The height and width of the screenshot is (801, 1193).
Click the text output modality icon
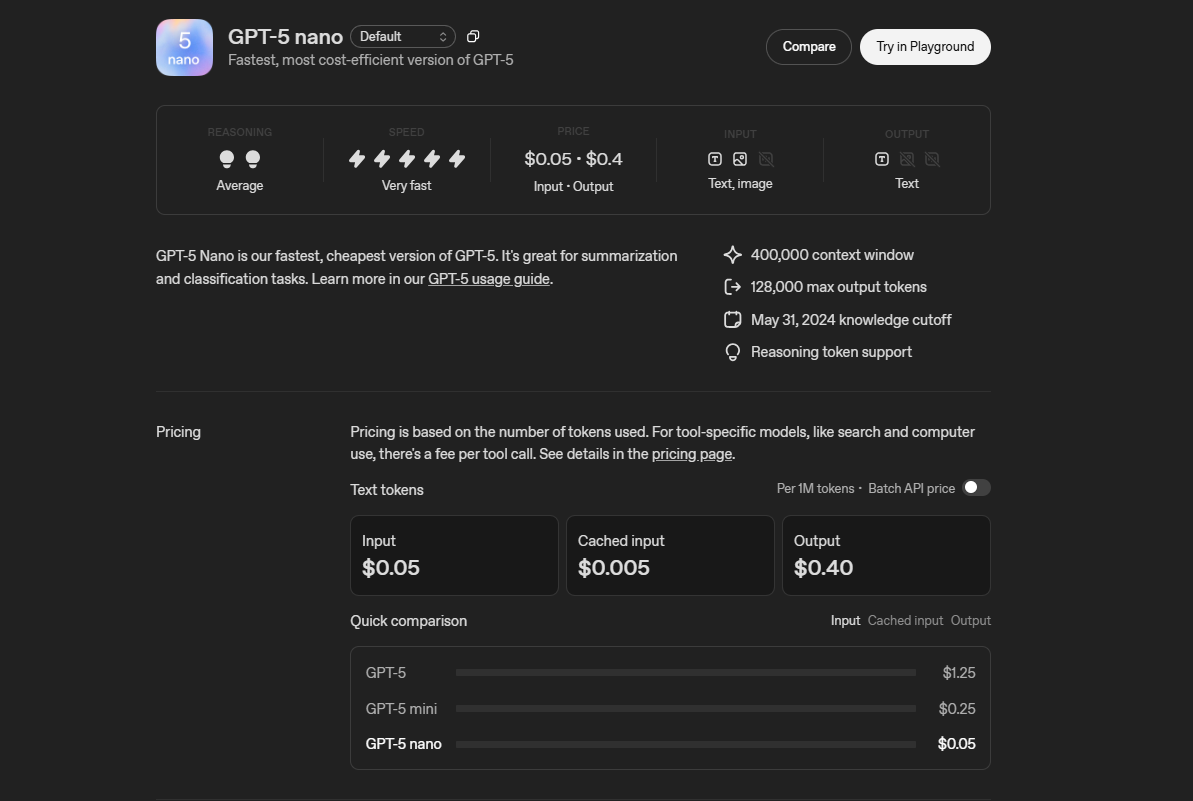[882, 159]
